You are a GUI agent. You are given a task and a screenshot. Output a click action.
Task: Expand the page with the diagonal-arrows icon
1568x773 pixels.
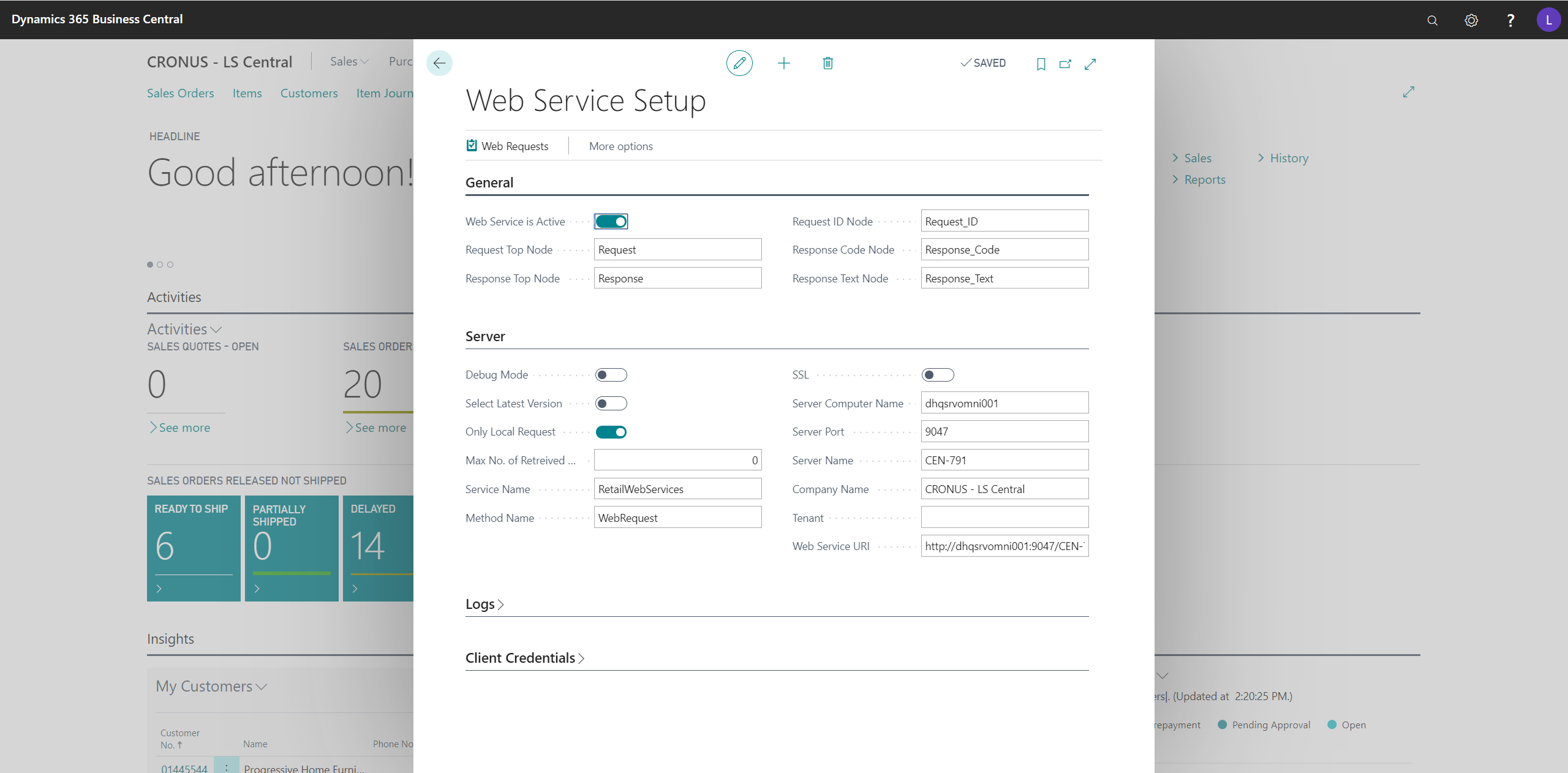[x=1090, y=64]
